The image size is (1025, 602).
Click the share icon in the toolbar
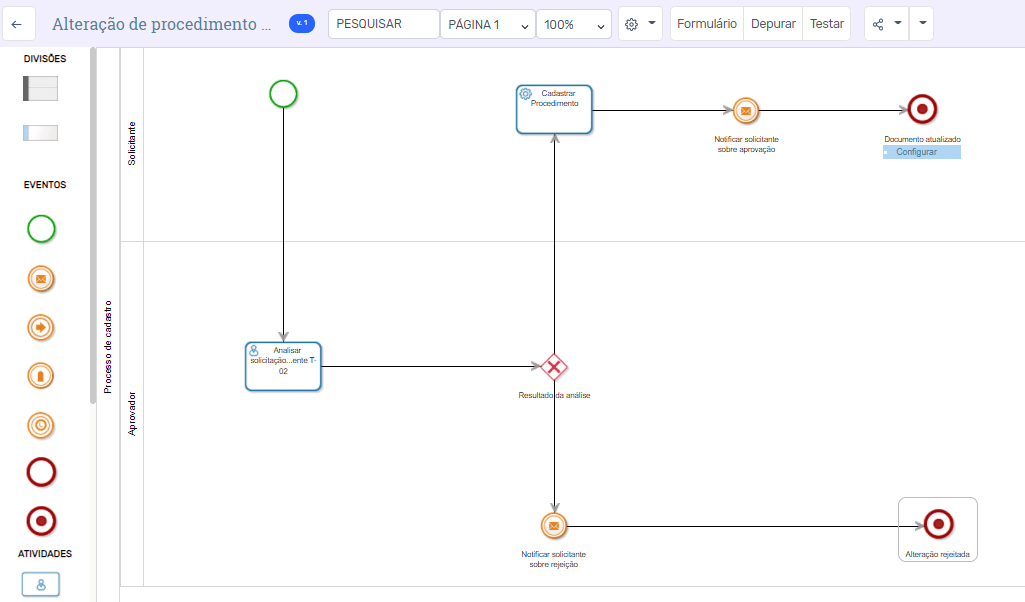tap(878, 22)
